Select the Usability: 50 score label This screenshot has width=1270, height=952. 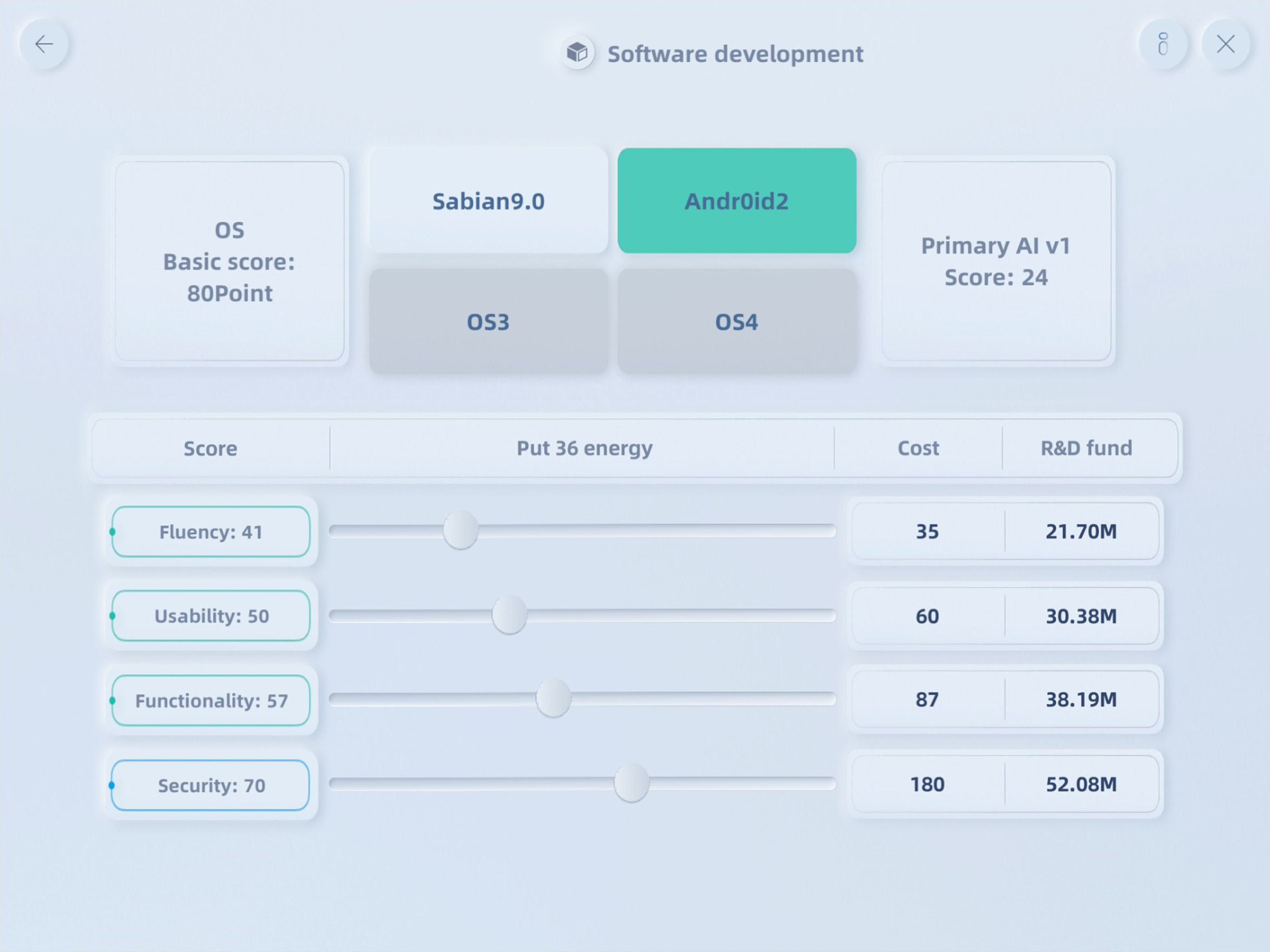(x=211, y=615)
